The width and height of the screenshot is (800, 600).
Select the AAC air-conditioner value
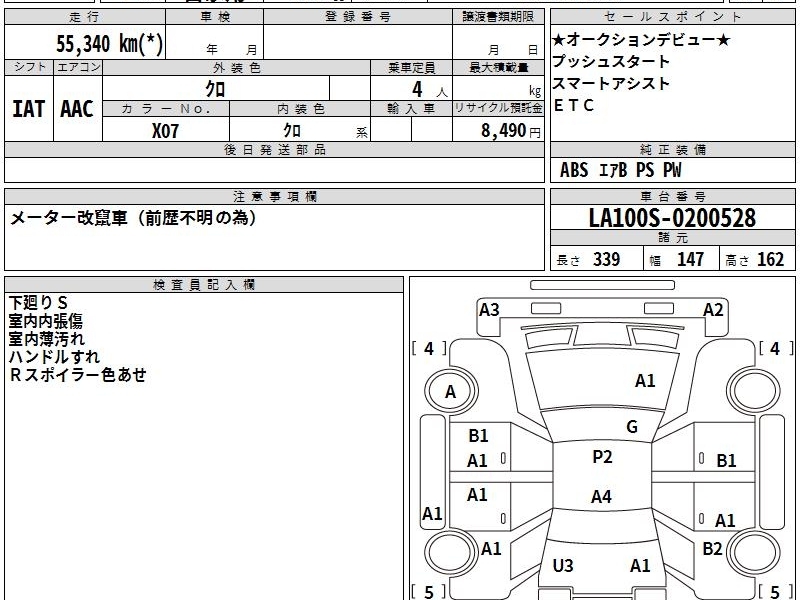[x=77, y=109]
